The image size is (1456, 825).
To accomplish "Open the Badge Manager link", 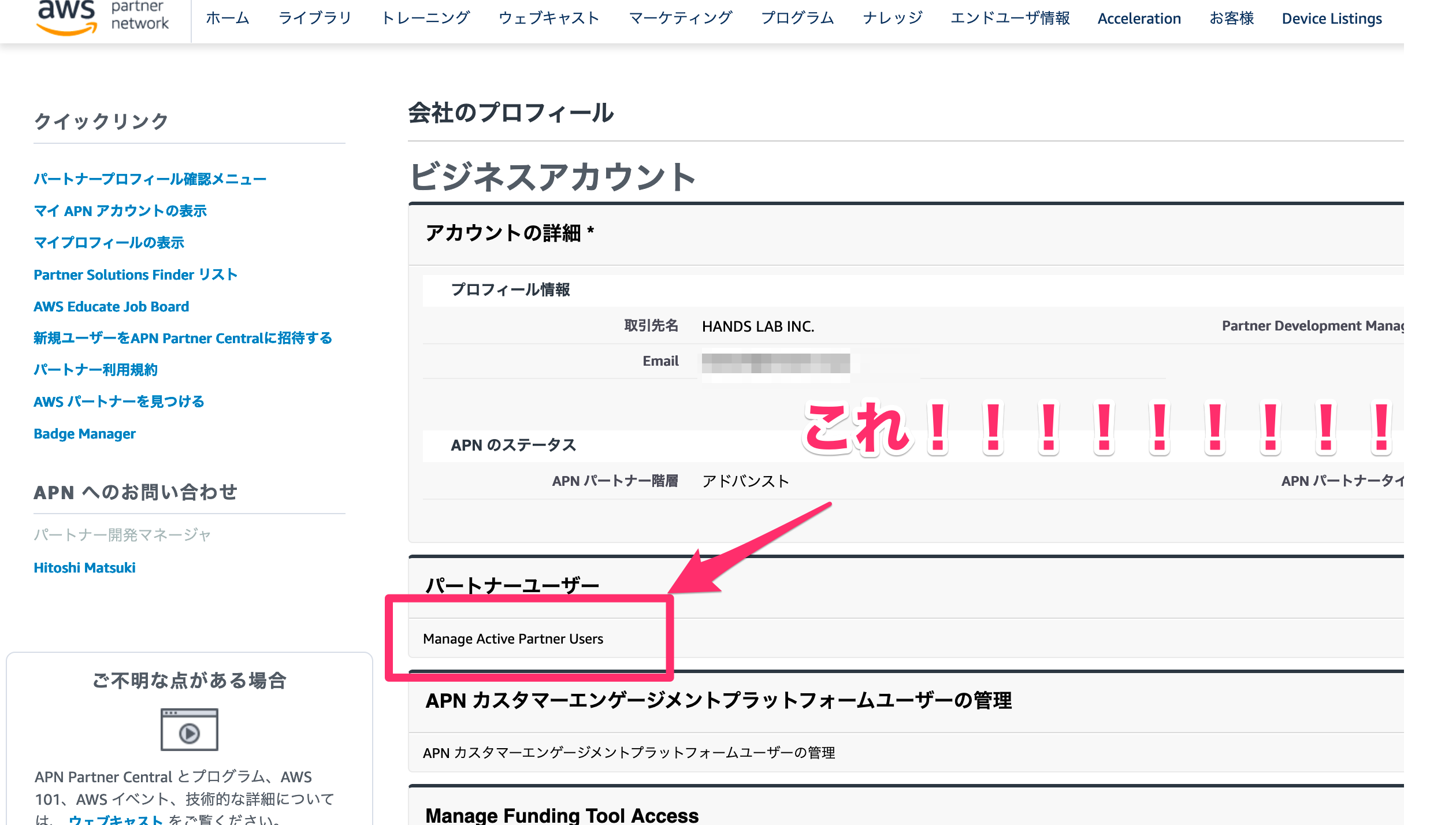I will point(84,433).
